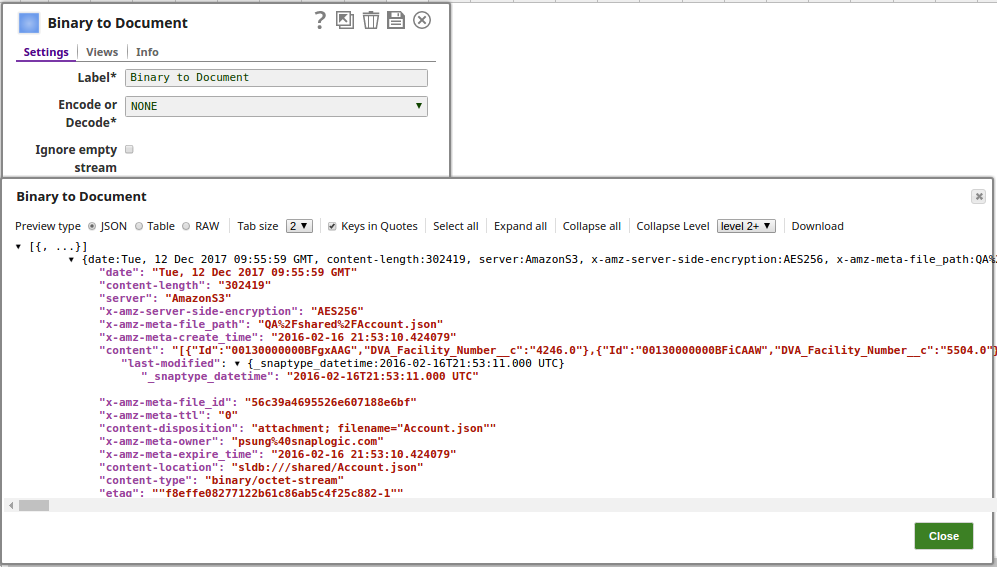Close the settings panel with X icon
The height and width of the screenshot is (567, 997).
click(422, 20)
